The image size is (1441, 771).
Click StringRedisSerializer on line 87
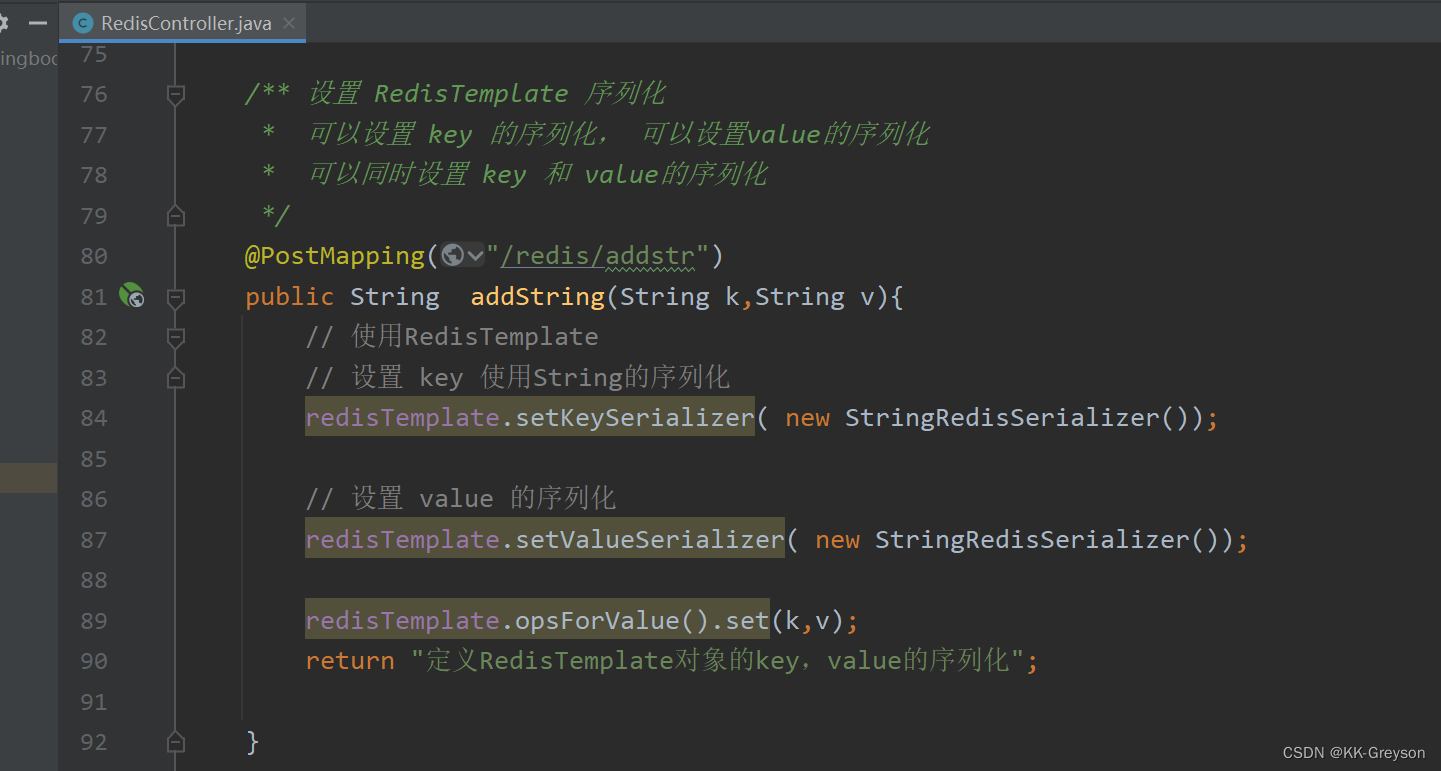pyautogui.click(x=1032, y=540)
